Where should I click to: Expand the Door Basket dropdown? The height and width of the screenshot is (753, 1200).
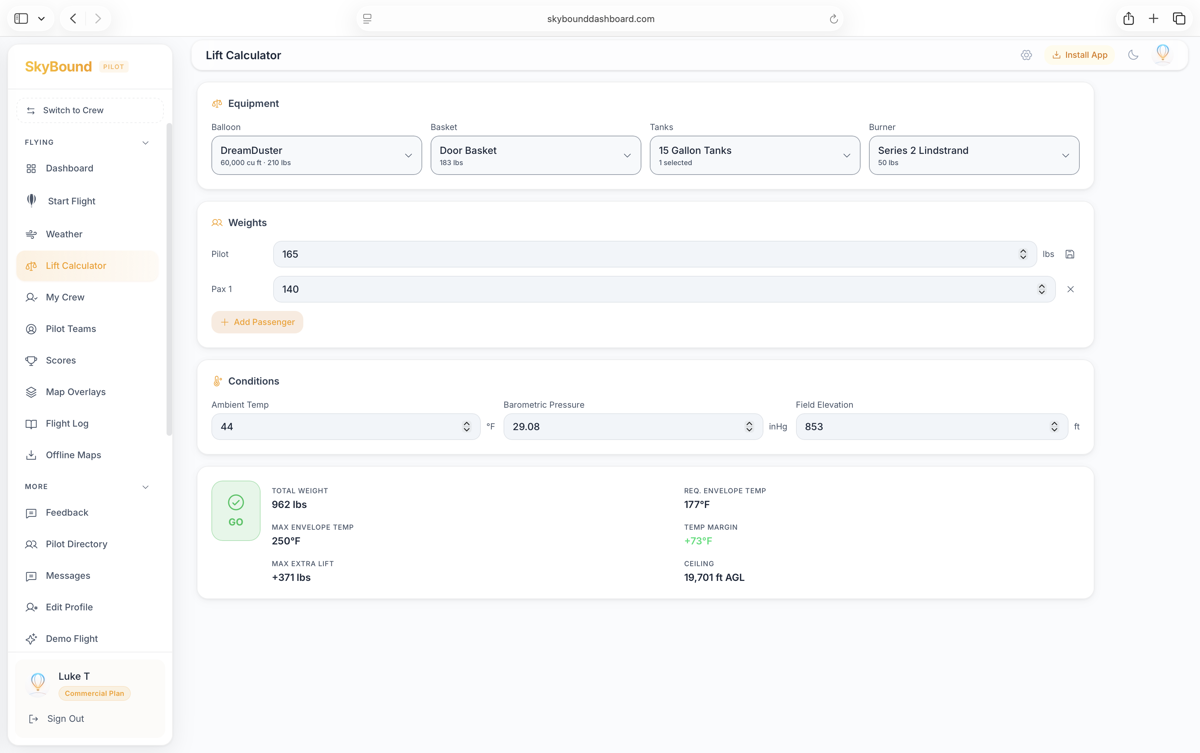coord(535,155)
